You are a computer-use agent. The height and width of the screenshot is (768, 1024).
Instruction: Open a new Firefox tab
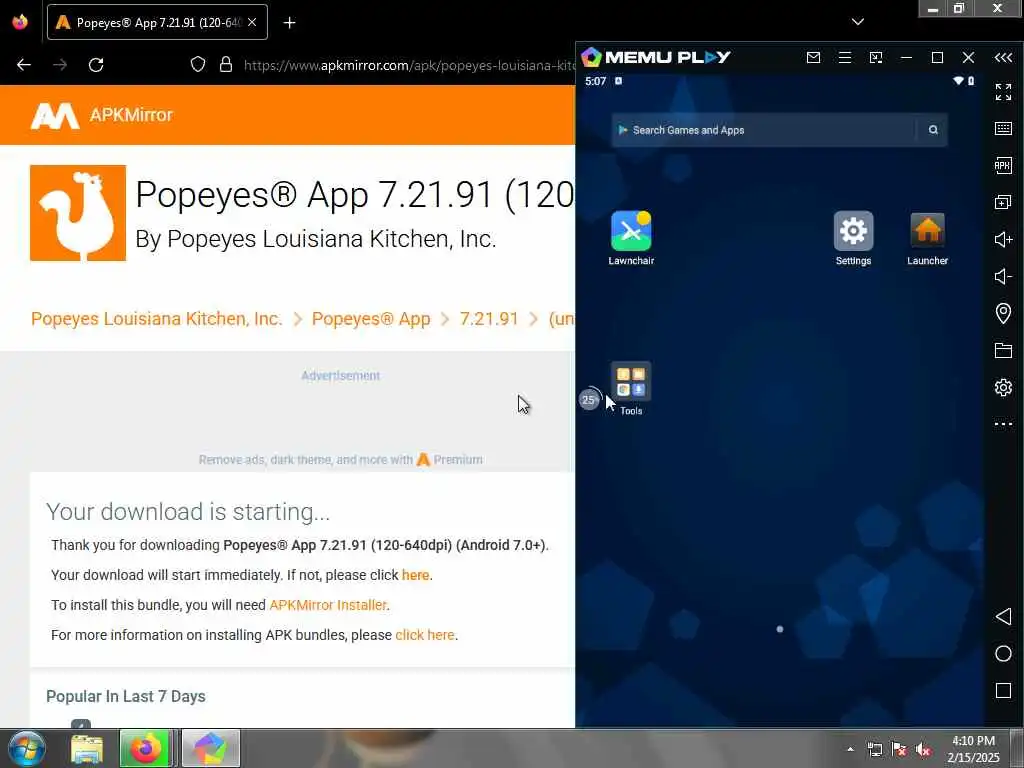click(289, 23)
